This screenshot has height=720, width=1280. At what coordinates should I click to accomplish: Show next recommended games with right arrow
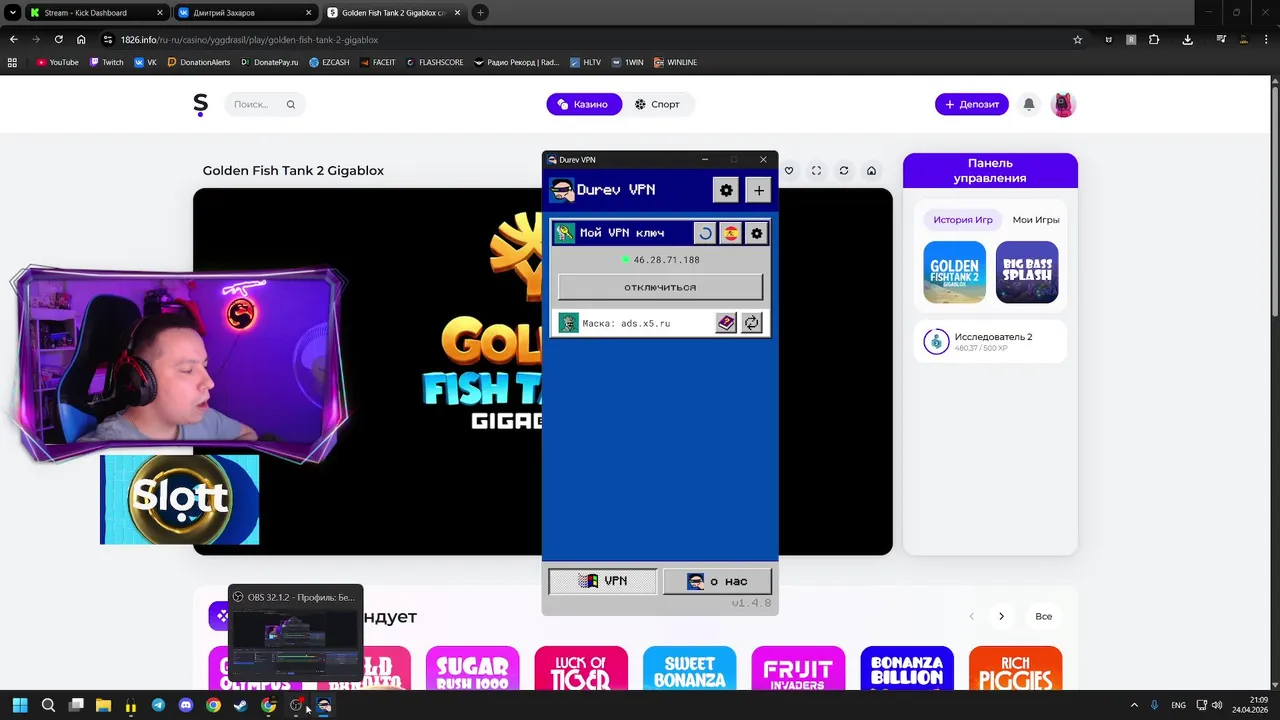click(1001, 616)
